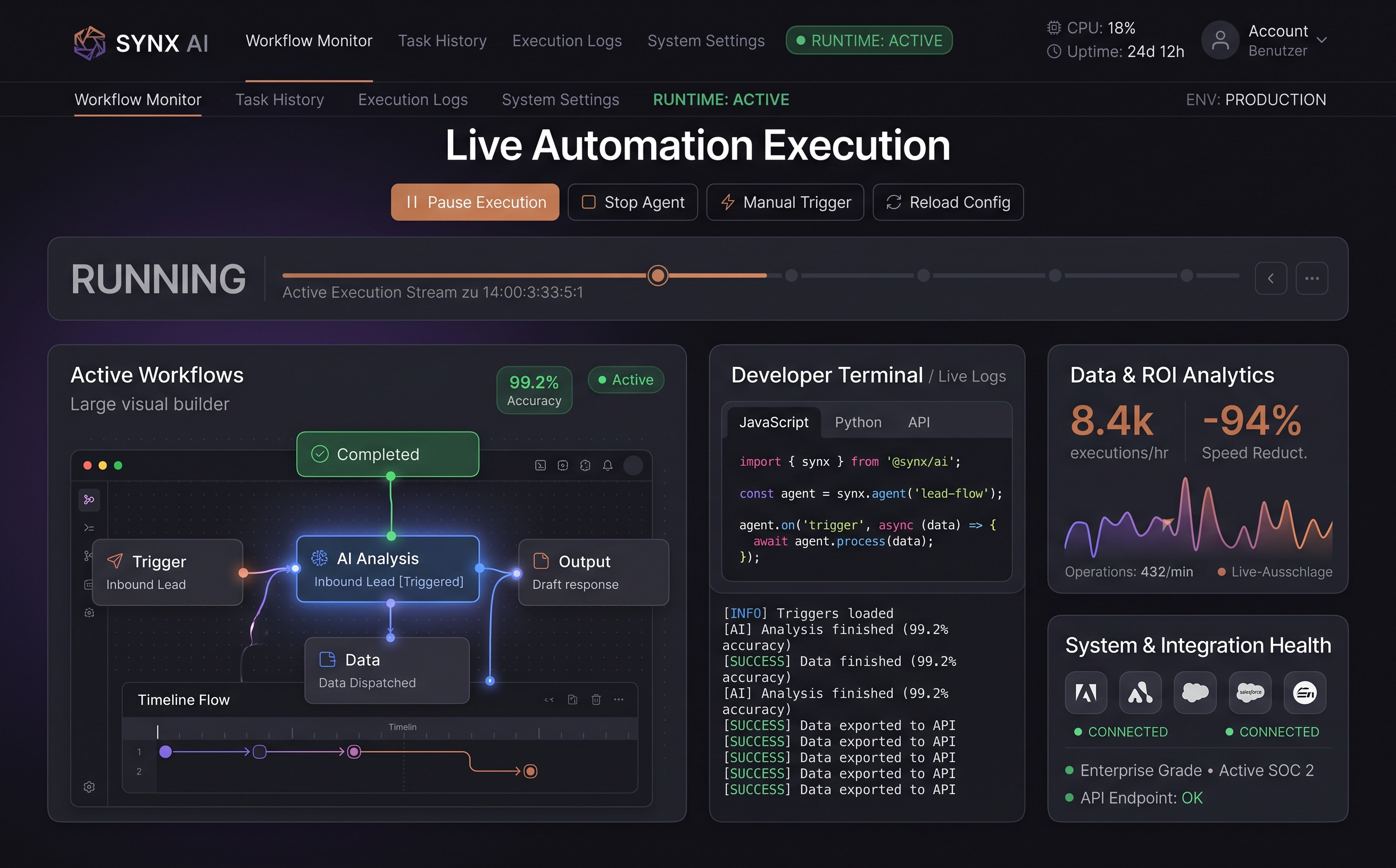This screenshot has width=1396, height=868.
Task: Open the terminal icon in the builder toolbar
Action: tap(541, 465)
